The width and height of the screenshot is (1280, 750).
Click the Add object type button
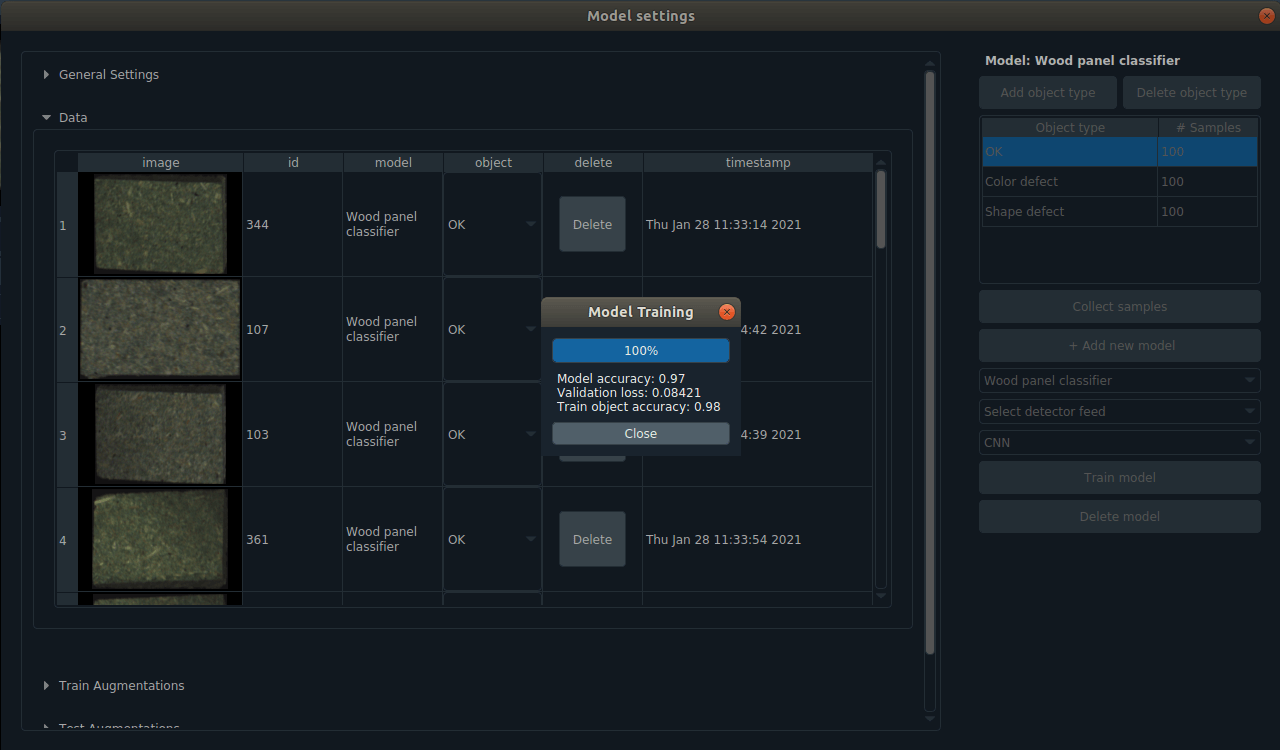[1047, 93]
